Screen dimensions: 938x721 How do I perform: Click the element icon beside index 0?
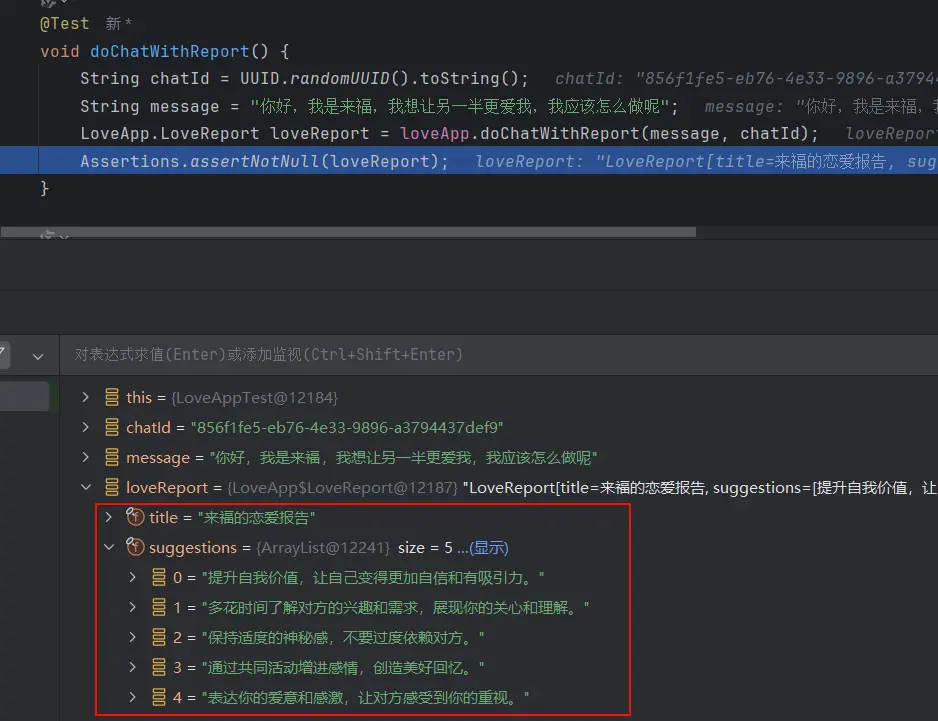159,577
